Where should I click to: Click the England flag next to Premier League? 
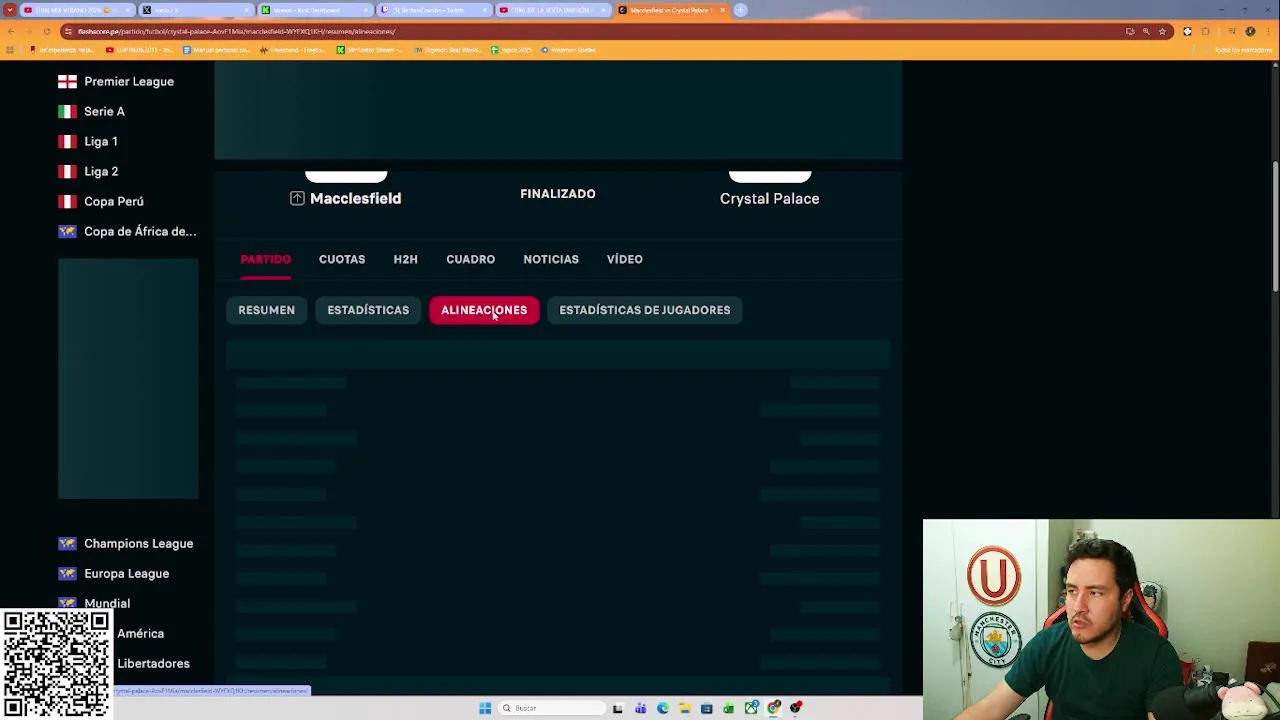coord(67,82)
